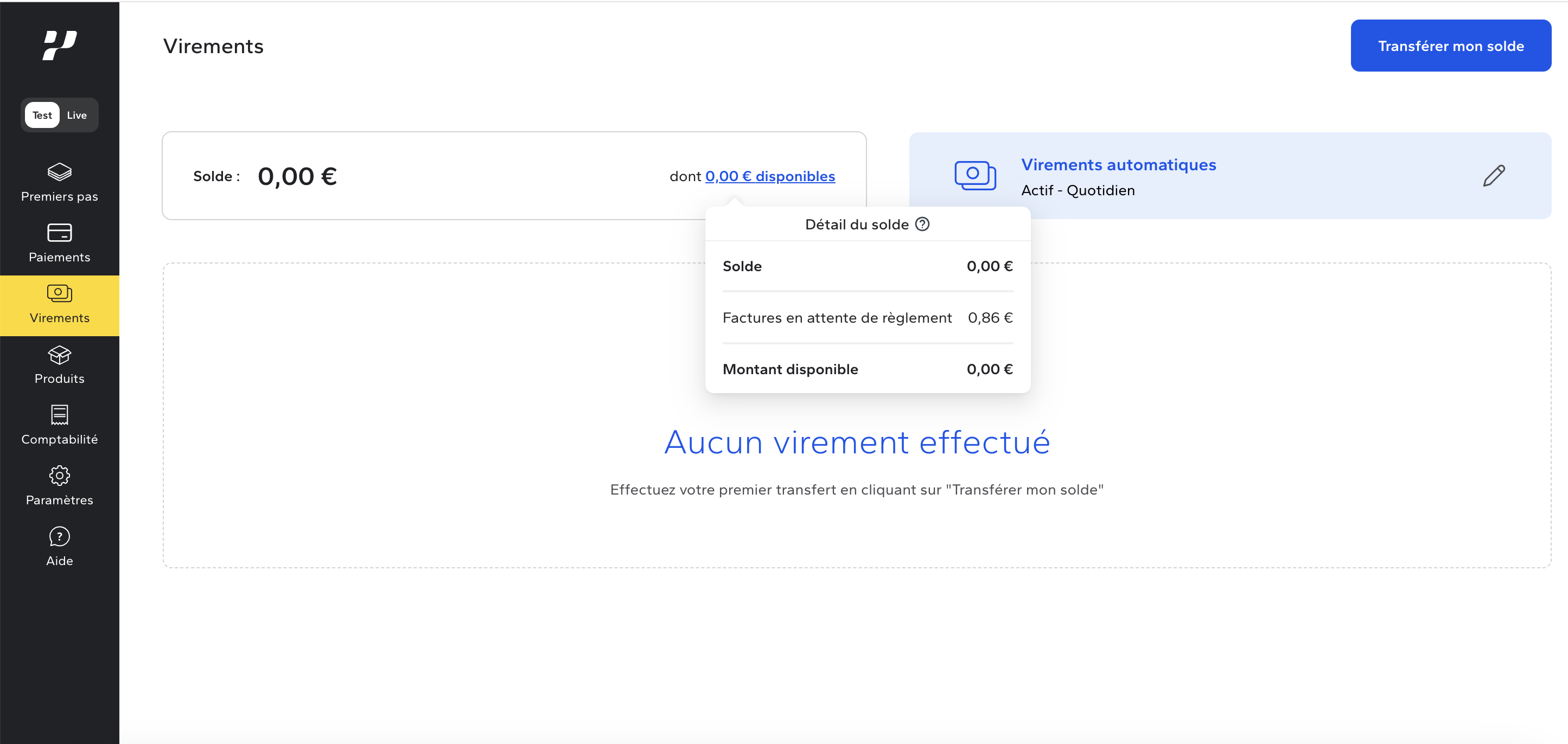This screenshot has width=1568, height=744.
Task: Switch to Test mode
Action: pyautogui.click(x=42, y=115)
